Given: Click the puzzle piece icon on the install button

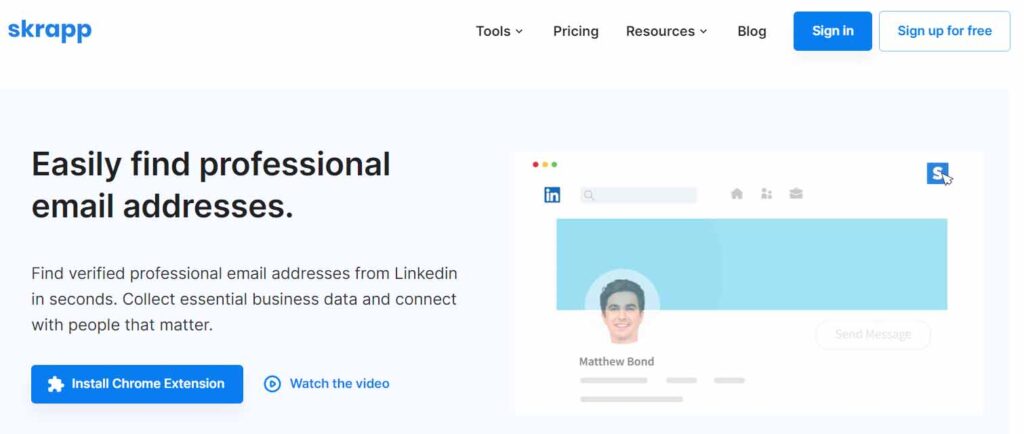Looking at the screenshot, I should [x=56, y=384].
